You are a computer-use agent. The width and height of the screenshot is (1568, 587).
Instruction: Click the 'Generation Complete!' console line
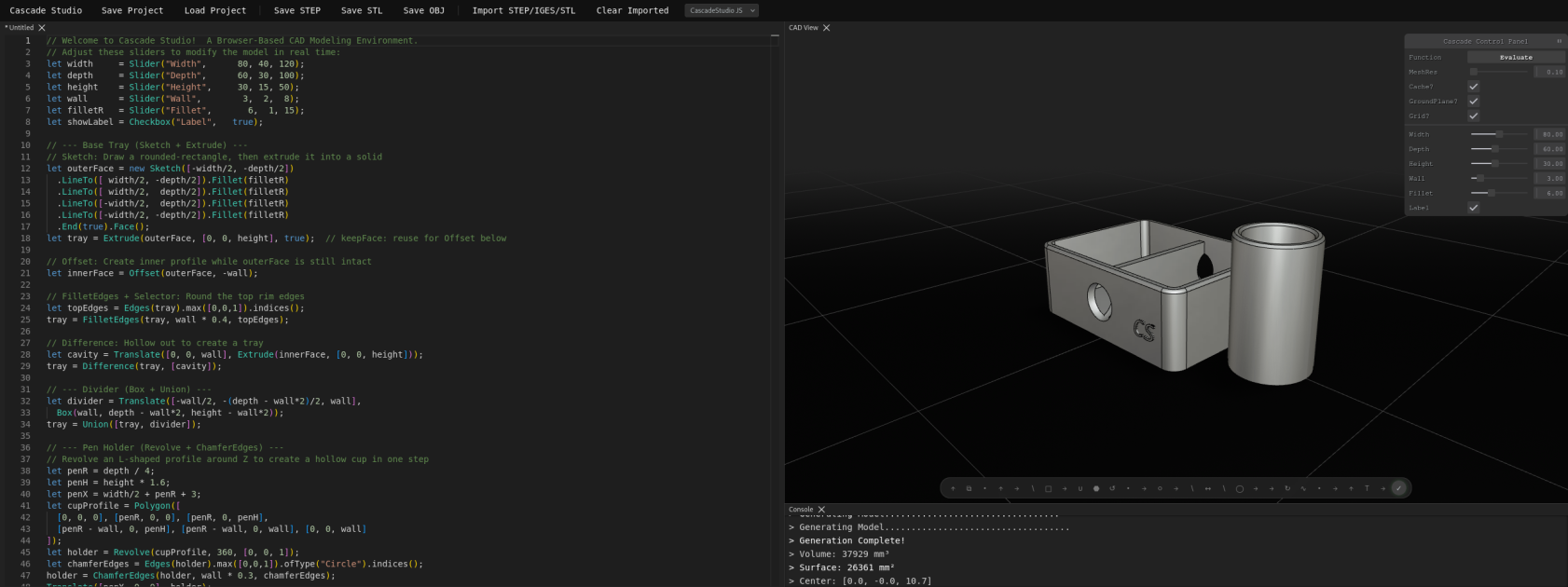tap(846, 540)
